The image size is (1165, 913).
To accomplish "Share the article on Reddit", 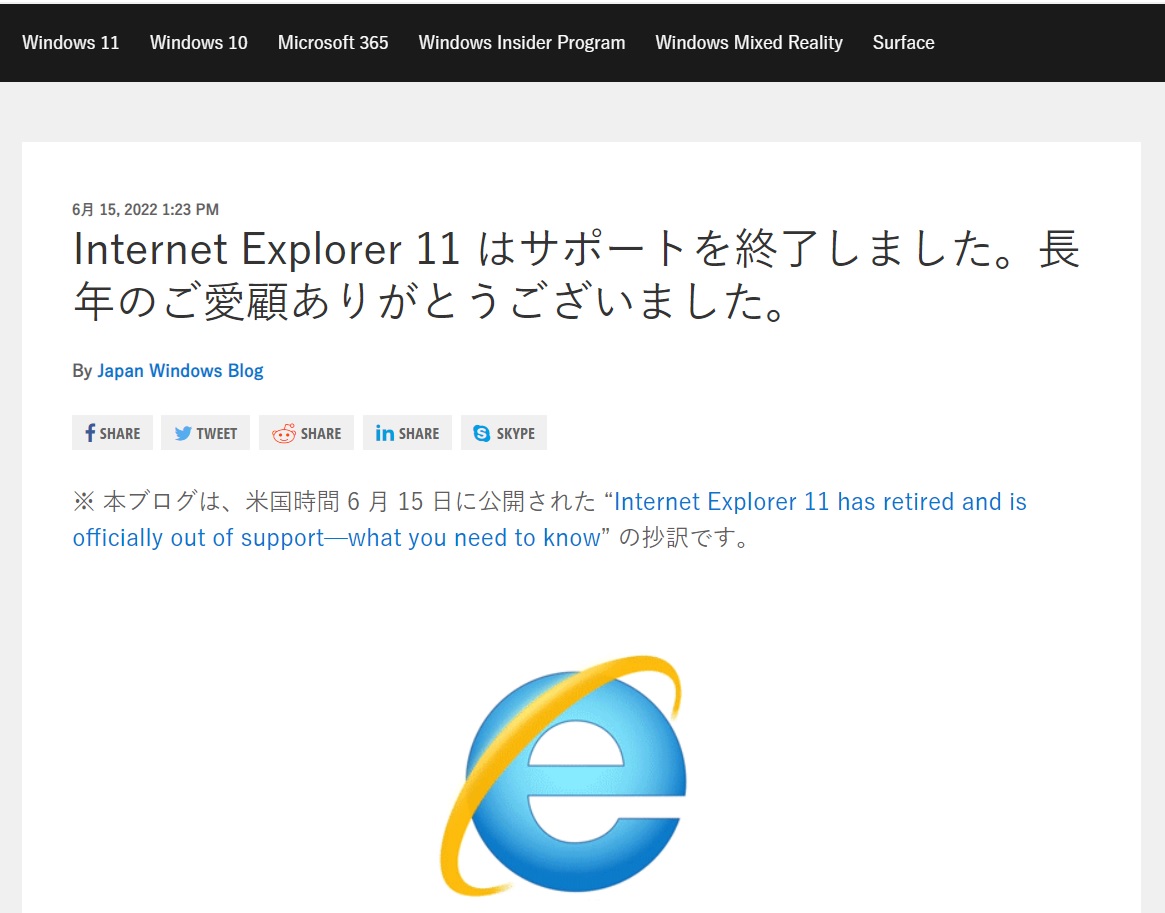I will pos(306,432).
